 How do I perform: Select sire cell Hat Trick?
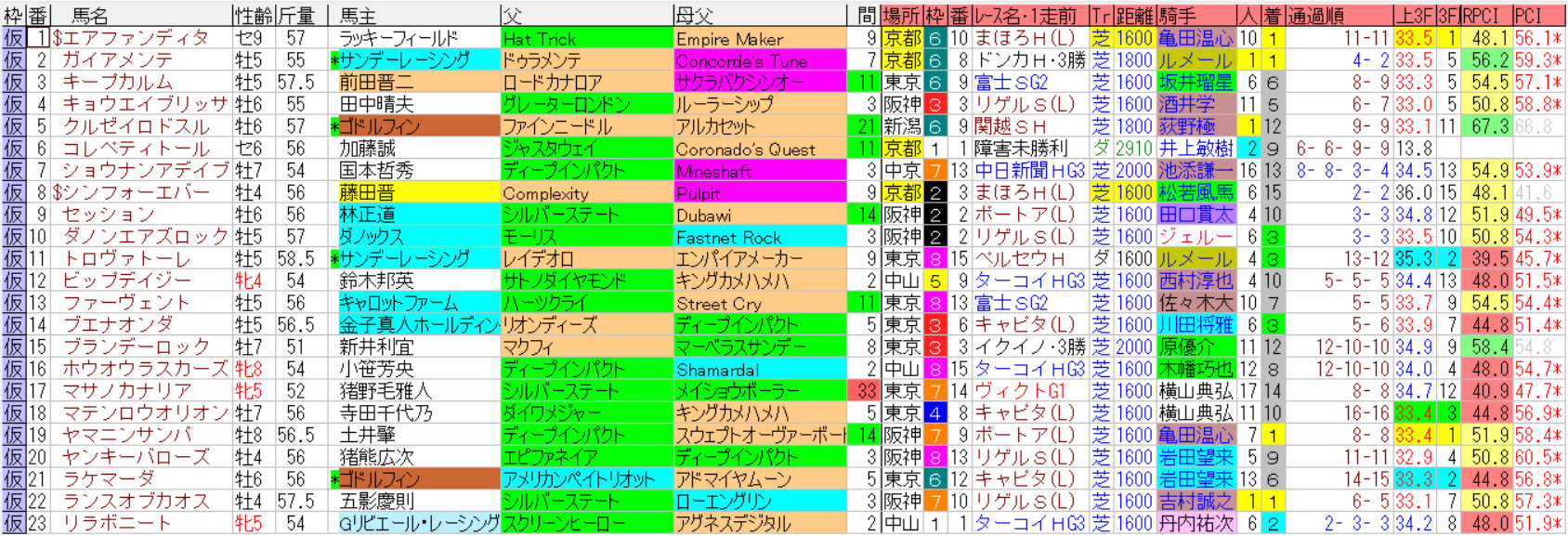click(x=540, y=38)
